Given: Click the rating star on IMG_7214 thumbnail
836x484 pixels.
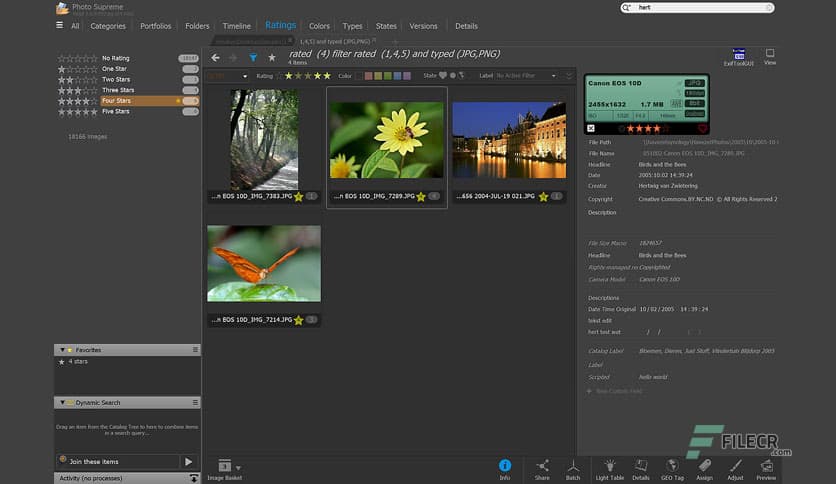Looking at the screenshot, I should coord(299,320).
